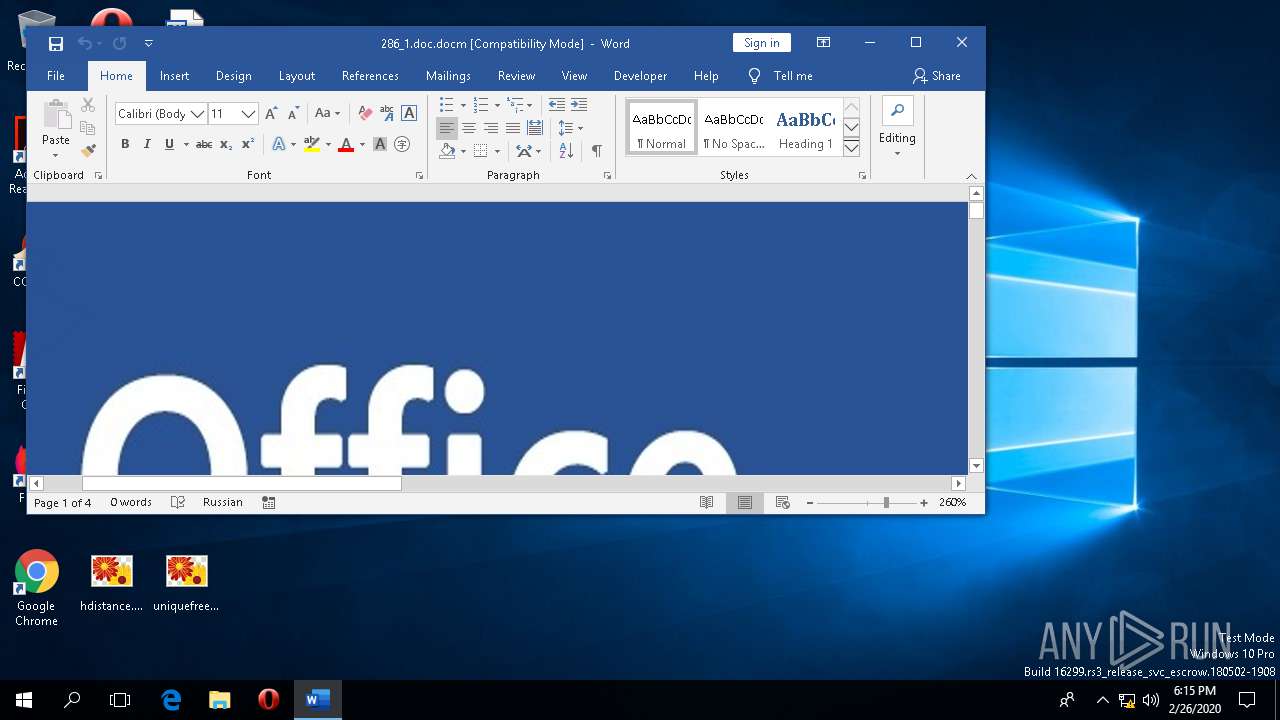Collapse the ribbon with the chevron
Screen dimensions: 1280x720
point(971,176)
